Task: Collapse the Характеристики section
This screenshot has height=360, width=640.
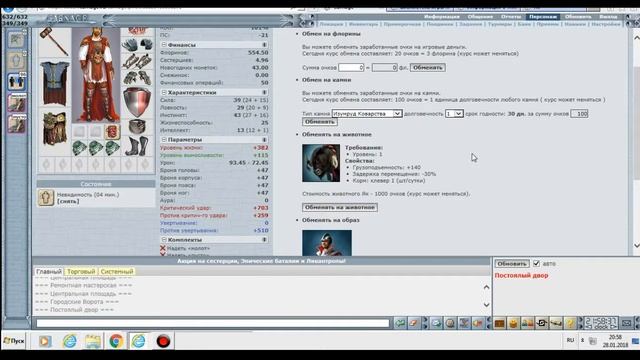Action: pyautogui.click(x=164, y=93)
